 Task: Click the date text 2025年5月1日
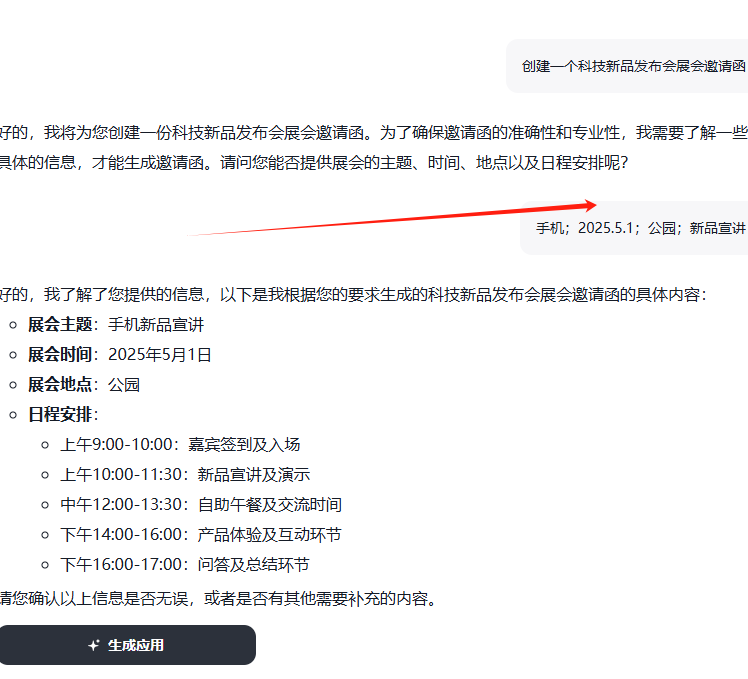click(x=160, y=355)
